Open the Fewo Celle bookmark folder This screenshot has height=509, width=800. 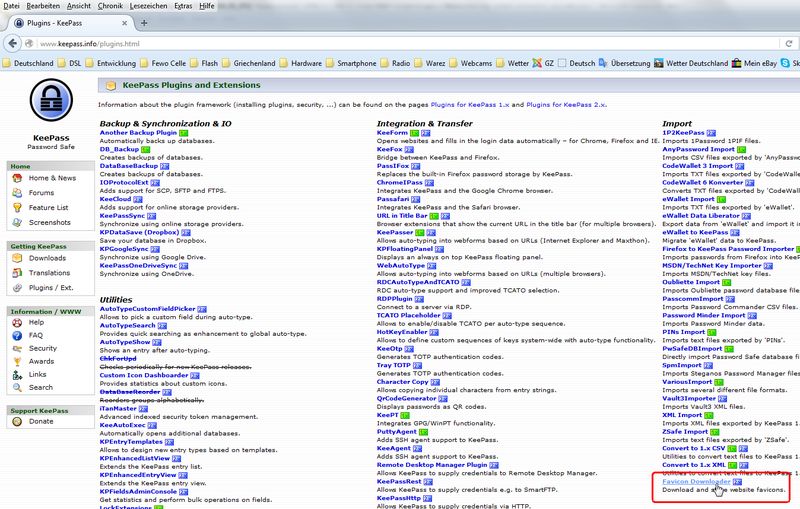[163, 63]
